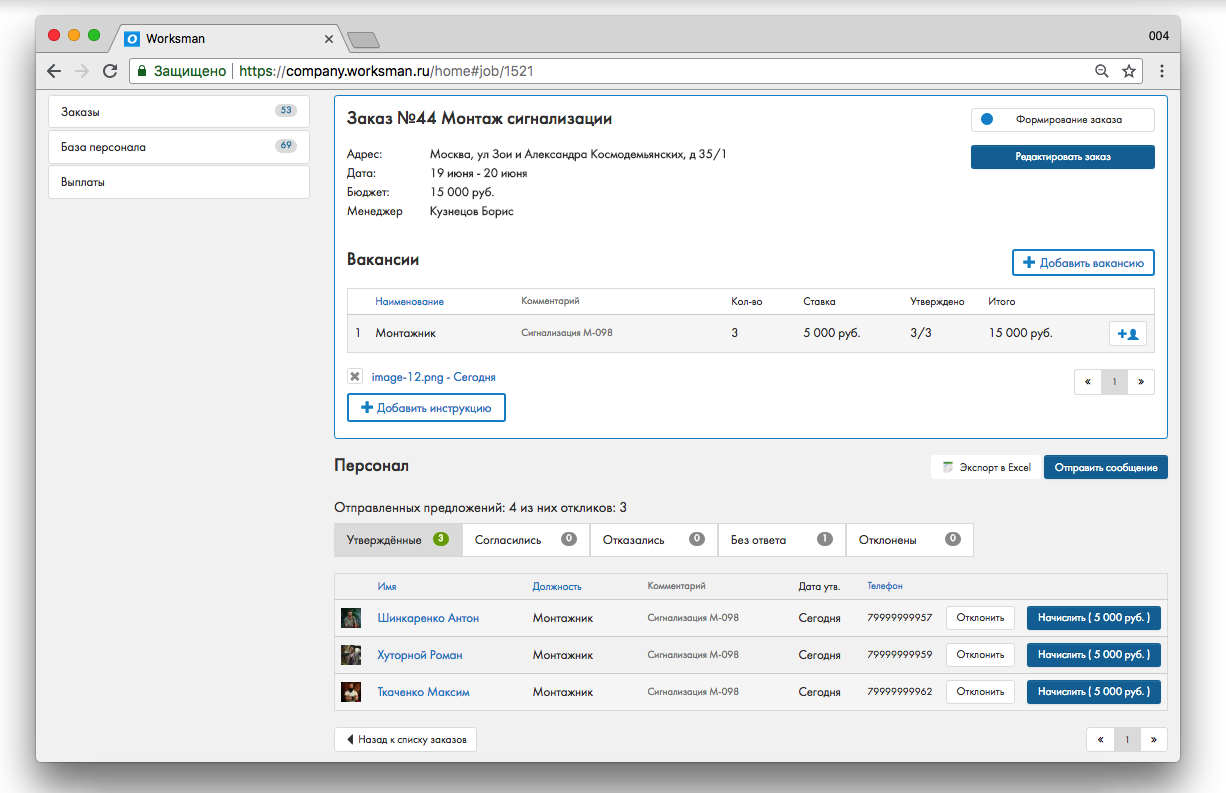1226x793 pixels.
Task: Open avatar of Хуторной Роман
Action: point(351,655)
